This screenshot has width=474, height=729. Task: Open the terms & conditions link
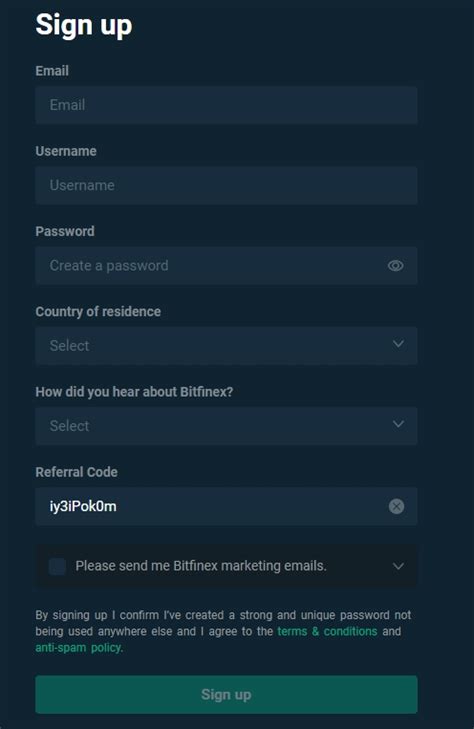[327, 631]
